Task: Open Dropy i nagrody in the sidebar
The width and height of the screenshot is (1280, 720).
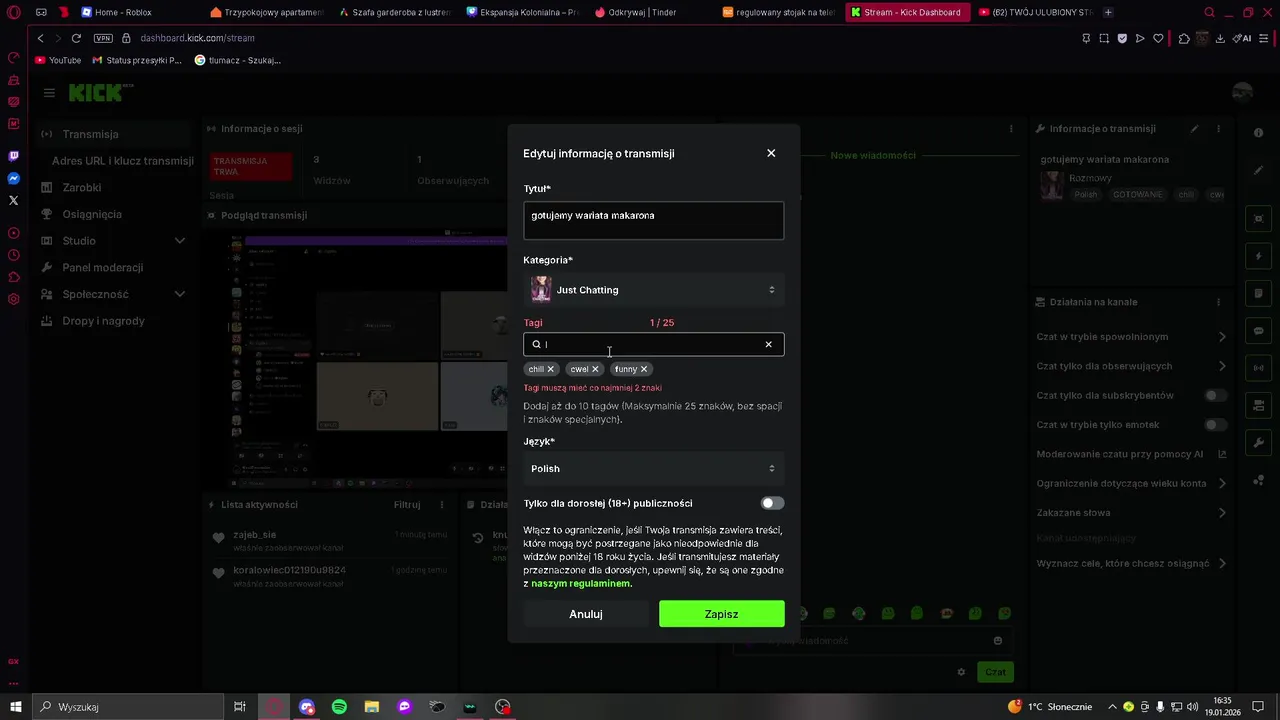Action: pos(103,321)
